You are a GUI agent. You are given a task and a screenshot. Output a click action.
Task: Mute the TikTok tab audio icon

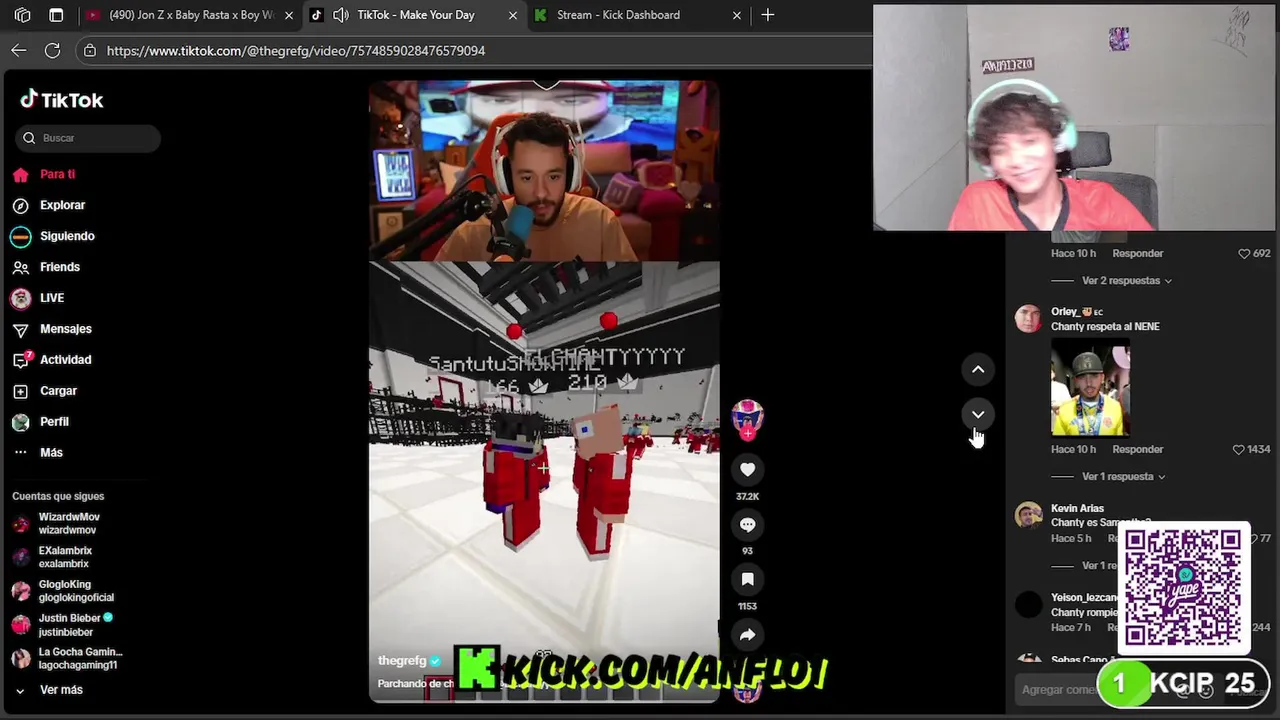coord(340,15)
